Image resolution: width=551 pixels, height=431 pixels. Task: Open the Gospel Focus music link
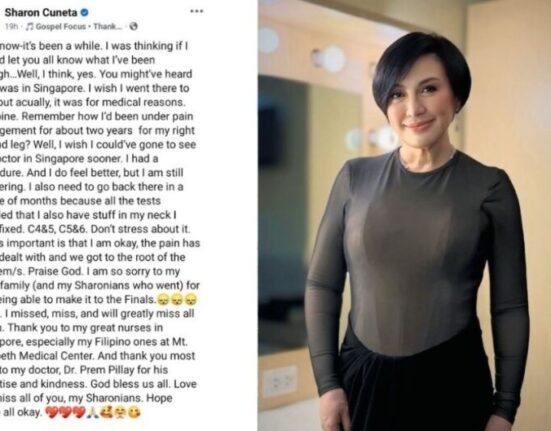coord(60,26)
